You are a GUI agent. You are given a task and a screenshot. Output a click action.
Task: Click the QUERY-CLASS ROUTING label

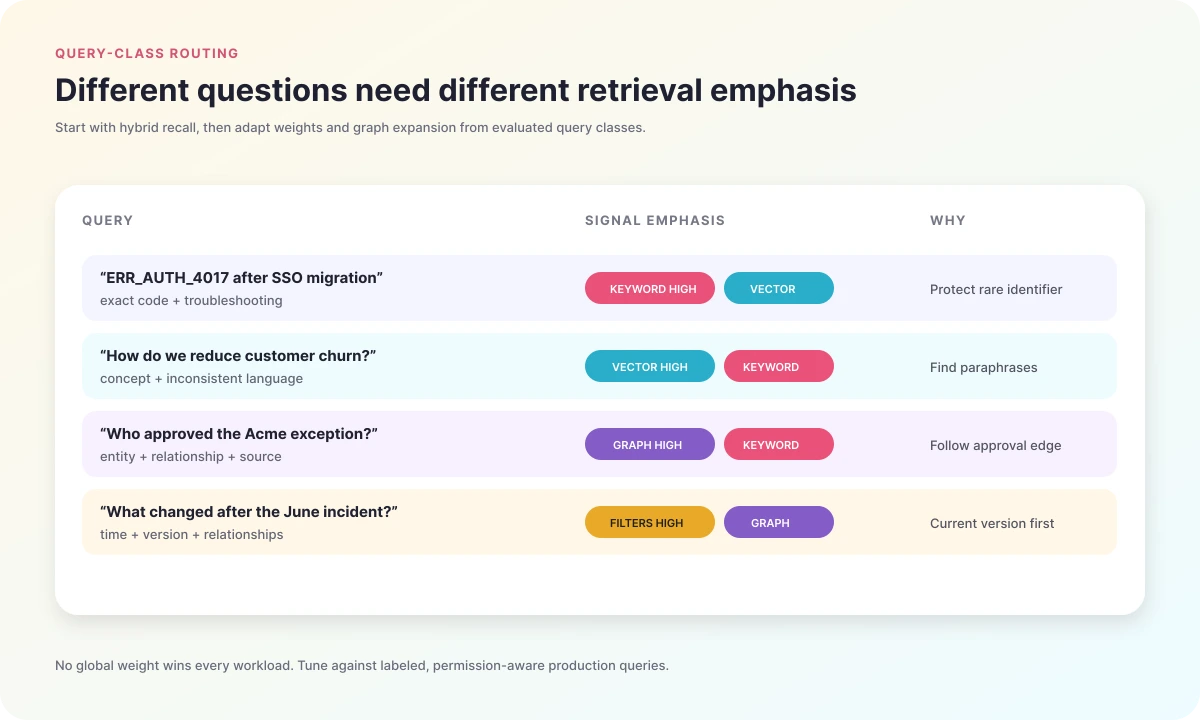pyautogui.click(x=147, y=53)
